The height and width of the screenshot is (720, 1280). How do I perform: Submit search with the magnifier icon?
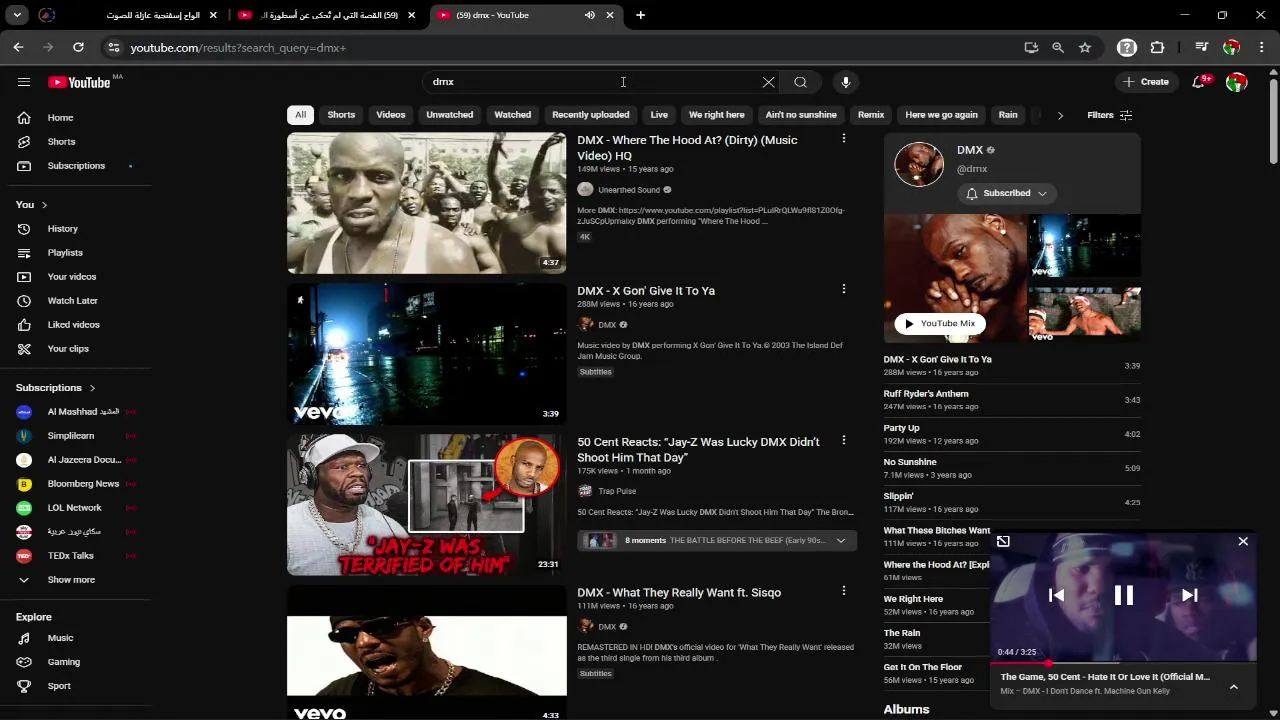(800, 82)
